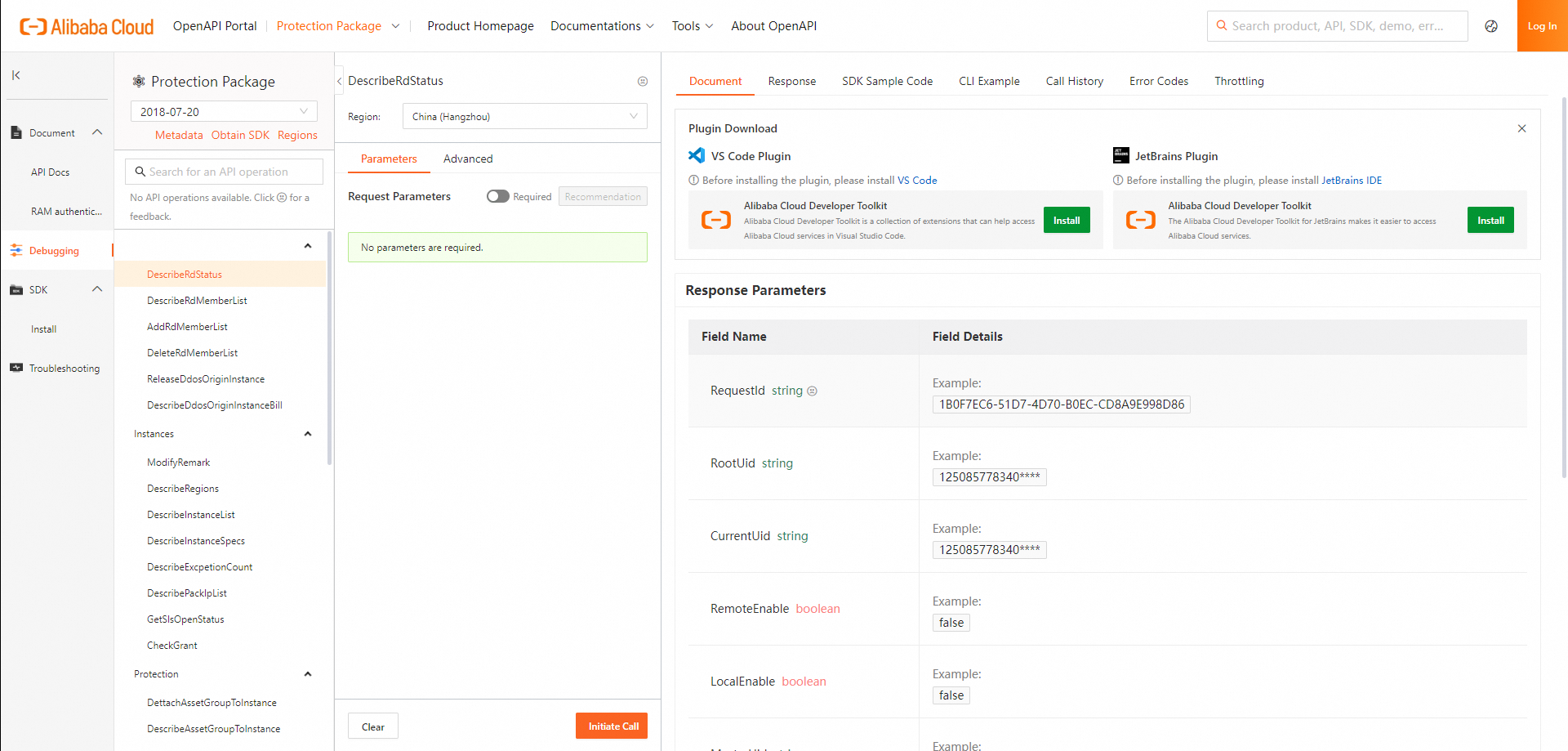Open the language globe icon near Log In
The image size is (1568, 751).
pos(1491,25)
